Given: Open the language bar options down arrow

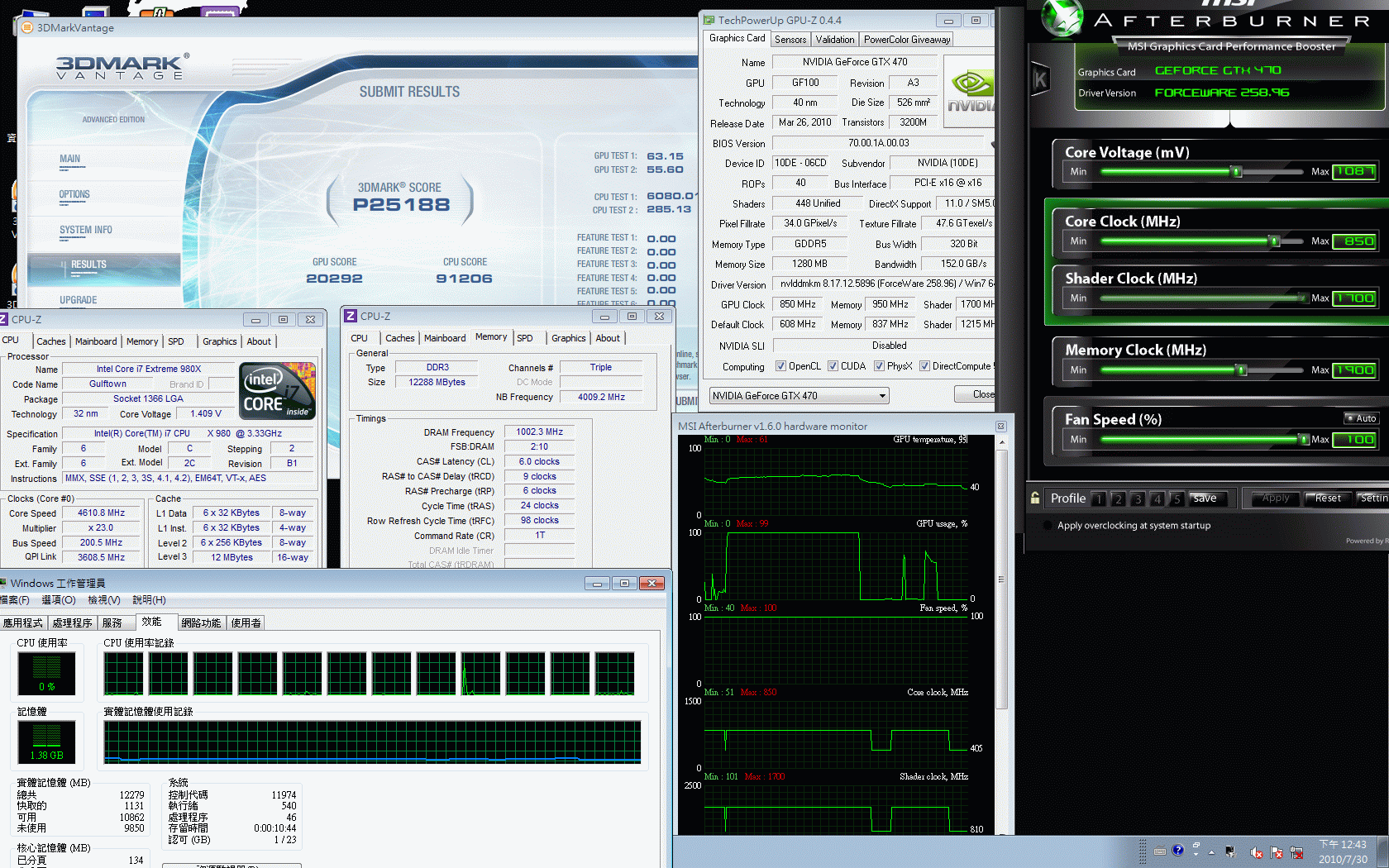Looking at the screenshot, I should click(x=1196, y=855).
